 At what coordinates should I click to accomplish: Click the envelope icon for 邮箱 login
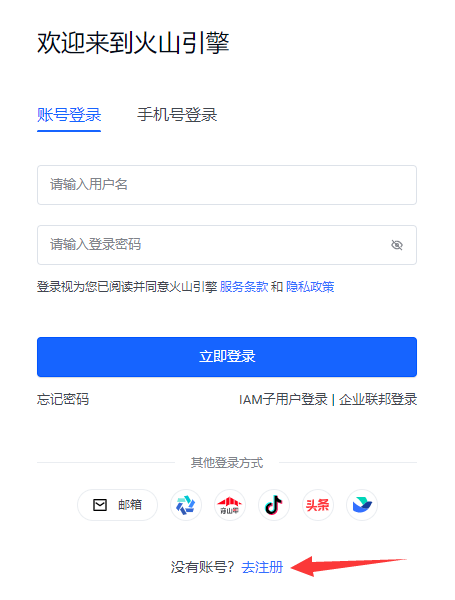[100, 505]
